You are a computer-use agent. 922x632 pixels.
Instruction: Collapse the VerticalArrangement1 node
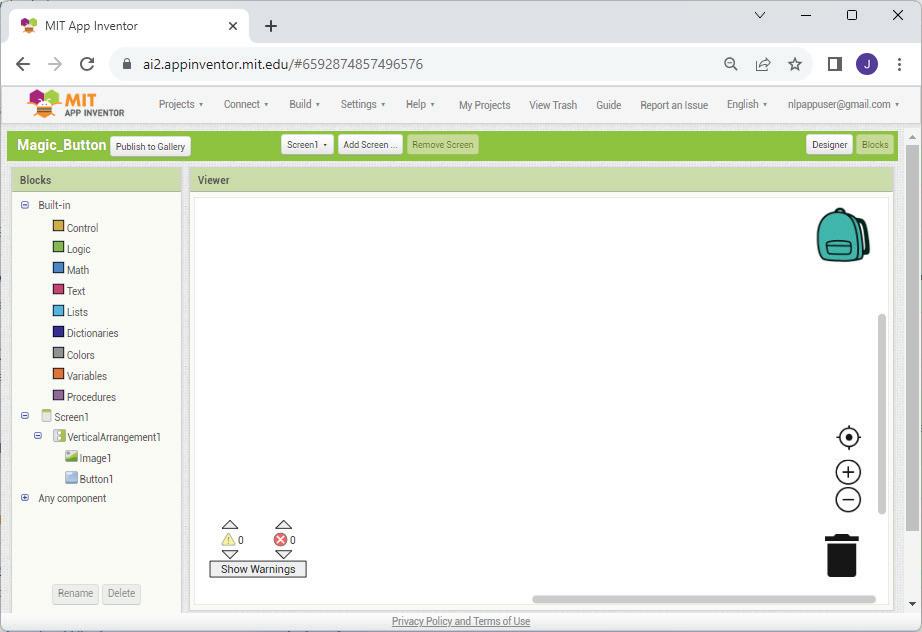pyautogui.click(x=38, y=436)
